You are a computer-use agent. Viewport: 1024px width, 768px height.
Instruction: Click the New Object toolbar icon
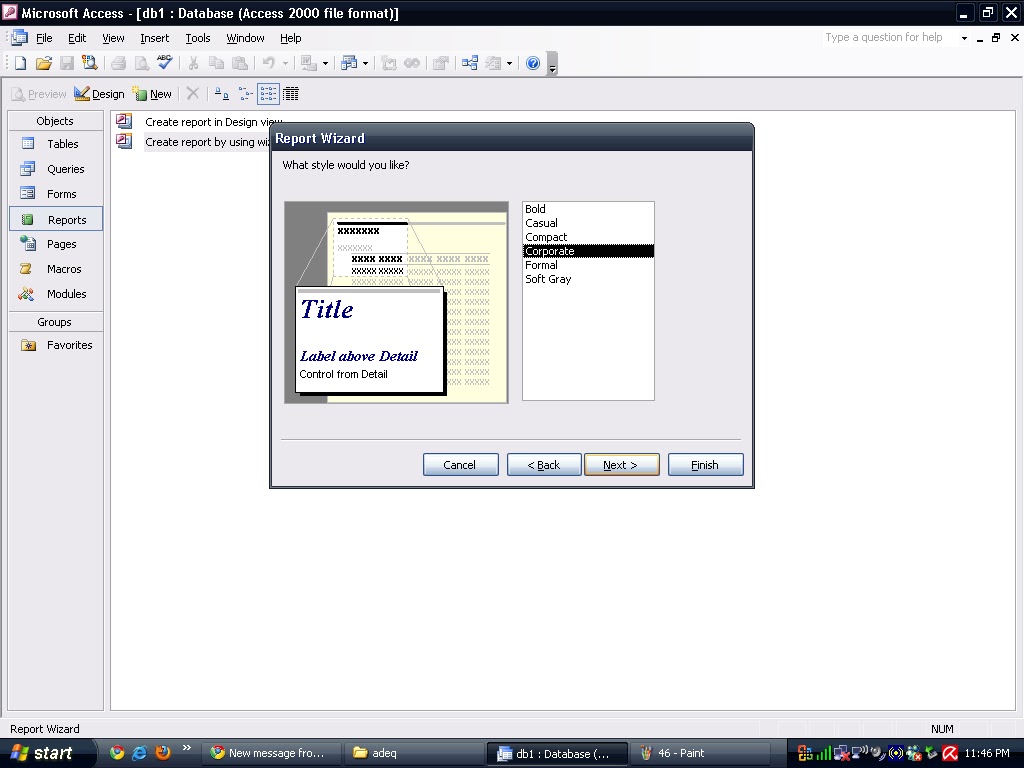click(x=493, y=63)
